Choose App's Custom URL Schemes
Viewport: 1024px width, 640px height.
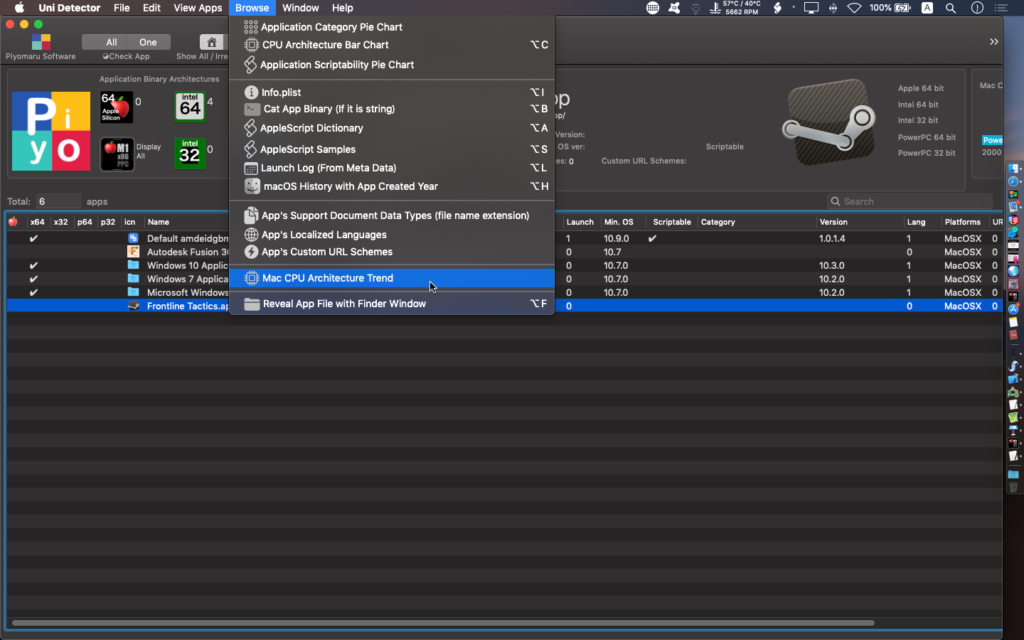[x=392, y=251]
